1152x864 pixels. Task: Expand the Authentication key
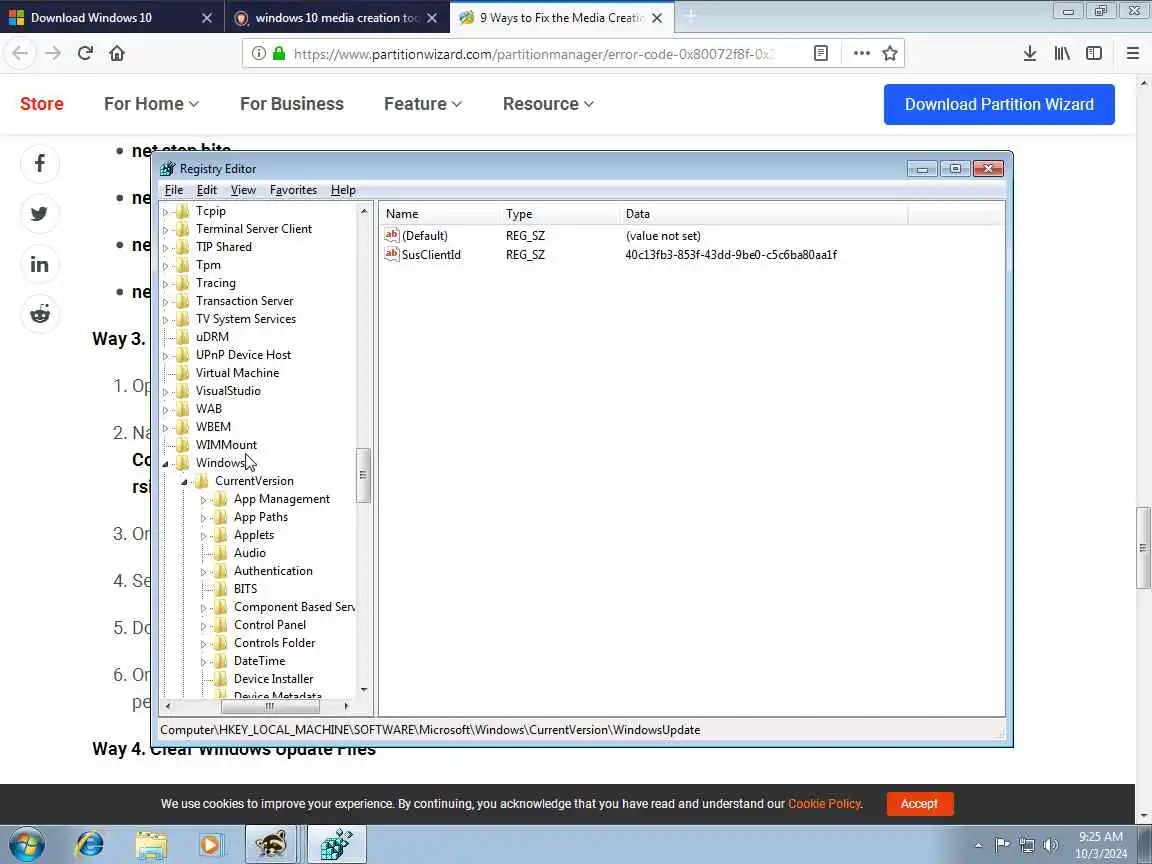click(x=204, y=572)
